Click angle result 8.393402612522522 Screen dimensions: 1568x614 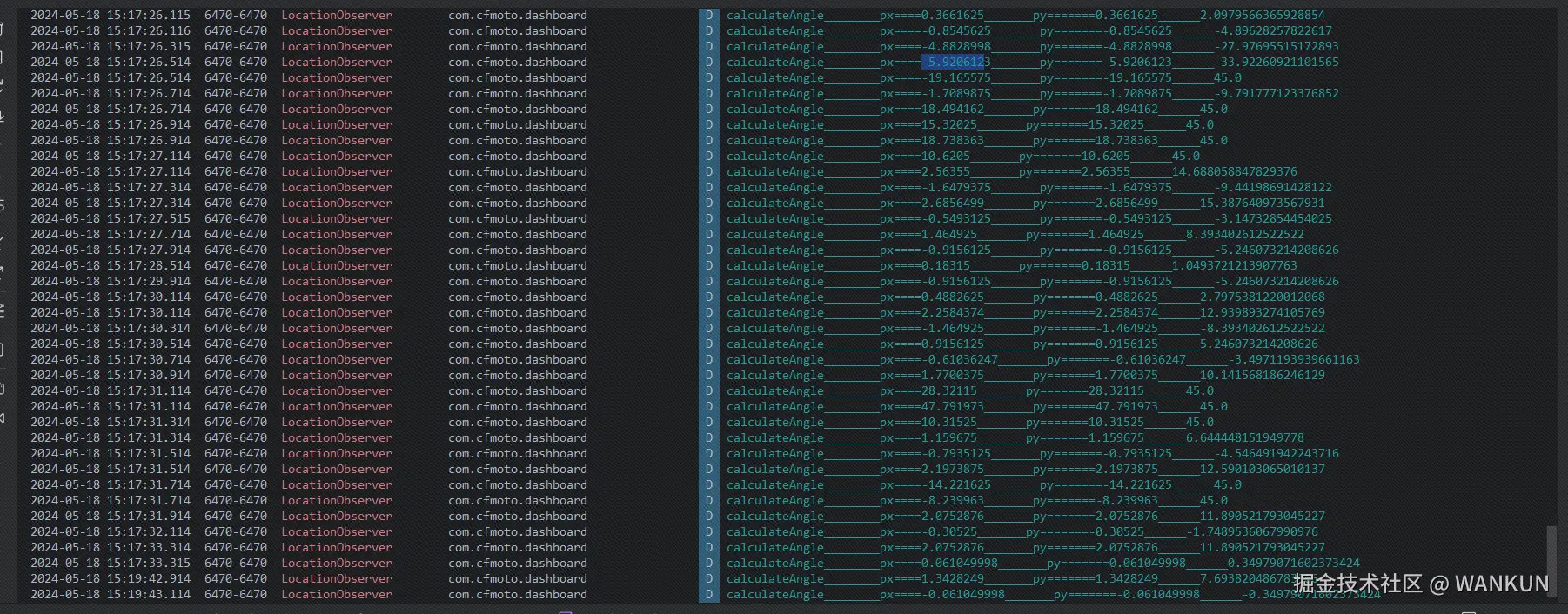[1245, 234]
